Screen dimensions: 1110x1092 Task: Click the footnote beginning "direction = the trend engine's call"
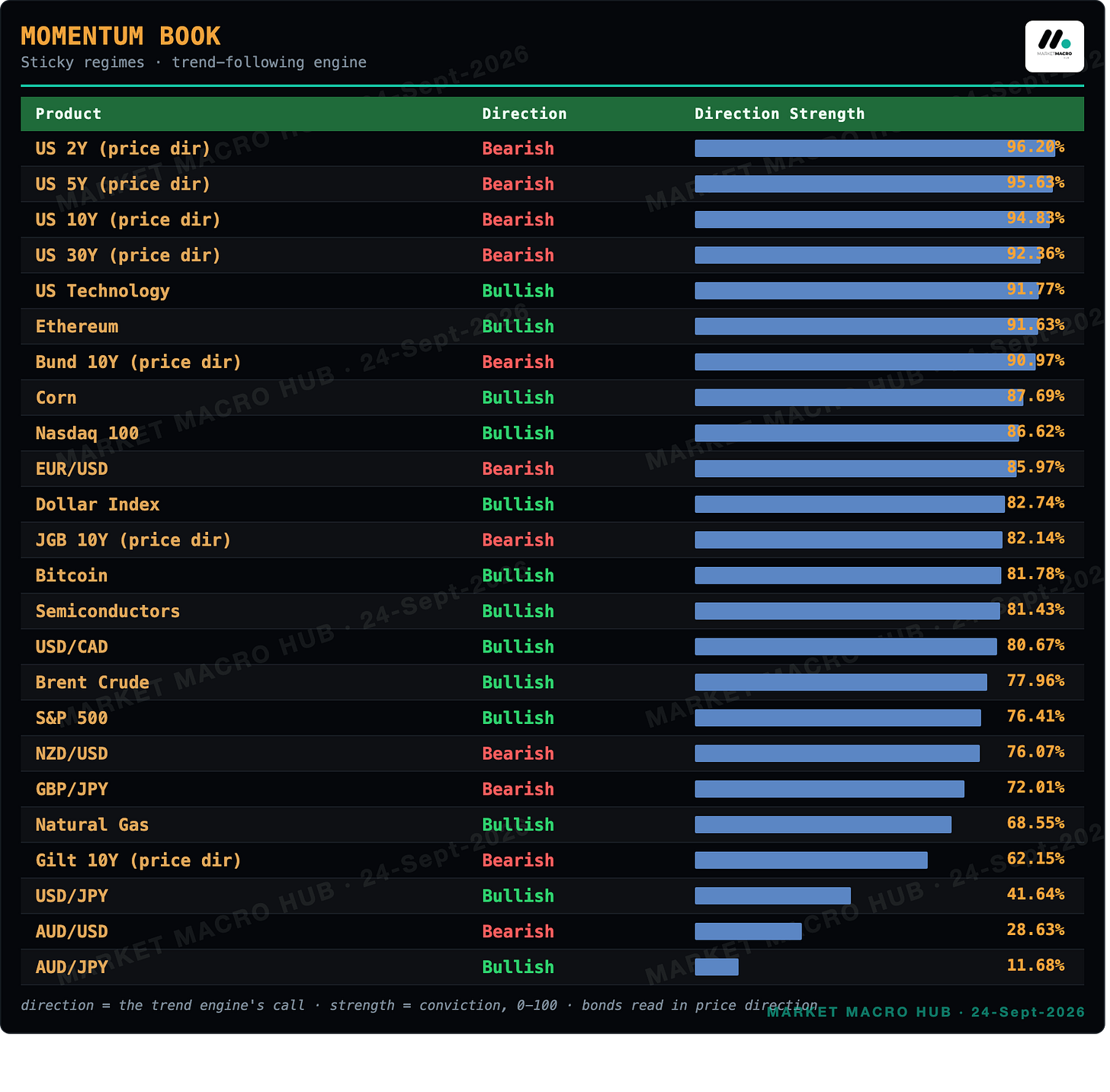pos(419,1005)
